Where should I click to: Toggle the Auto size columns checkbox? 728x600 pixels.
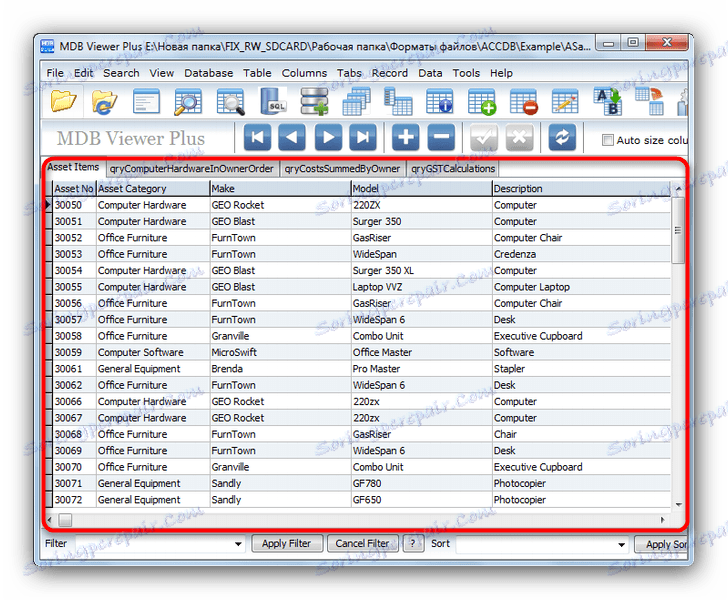(607, 140)
